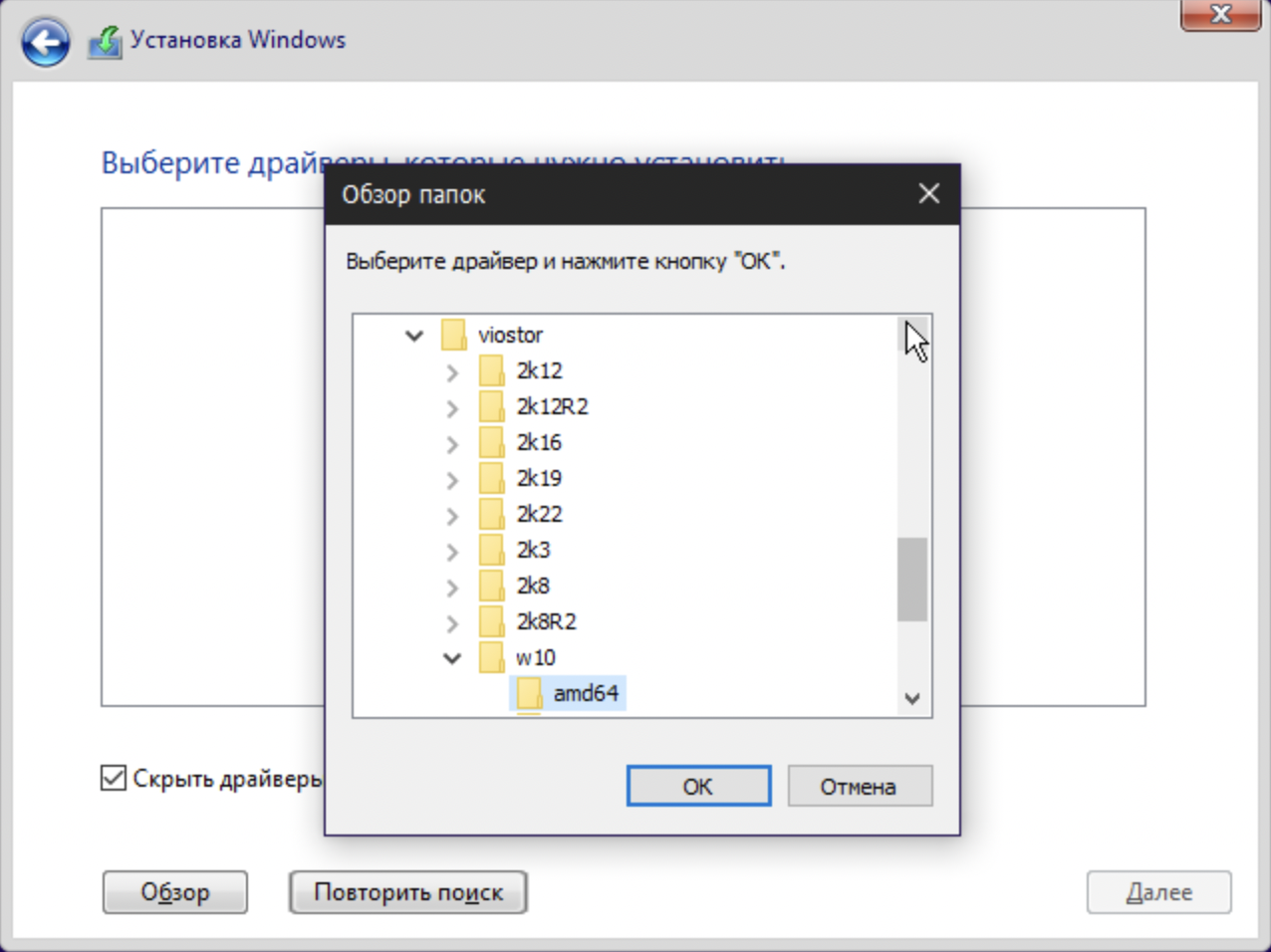Toggle the 'Скрыть драйверы' checkbox
1271x952 pixels.
pyautogui.click(x=114, y=778)
